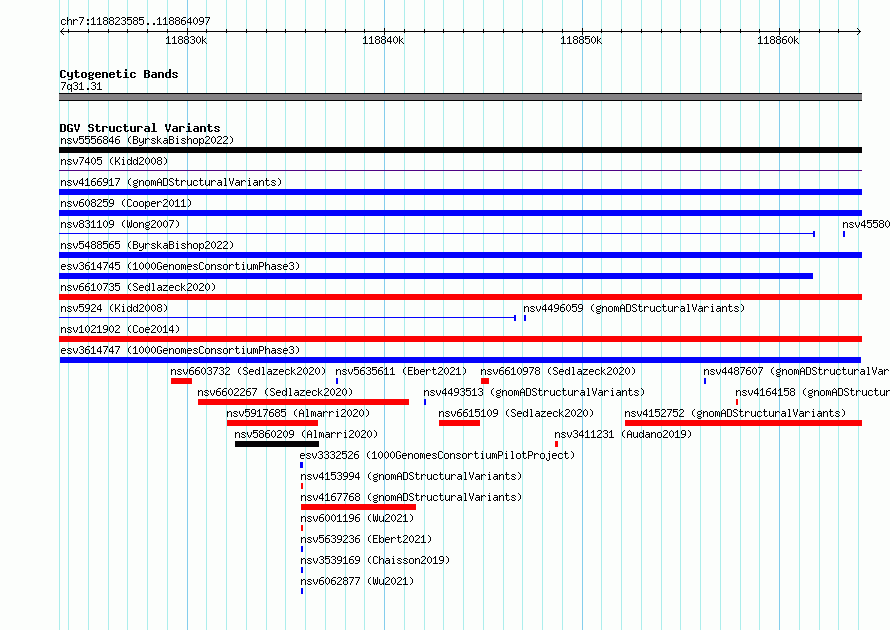Viewport: 890px width, 630px height.
Task: Click the black nsv5556846 variant bar
Action: coord(460,150)
